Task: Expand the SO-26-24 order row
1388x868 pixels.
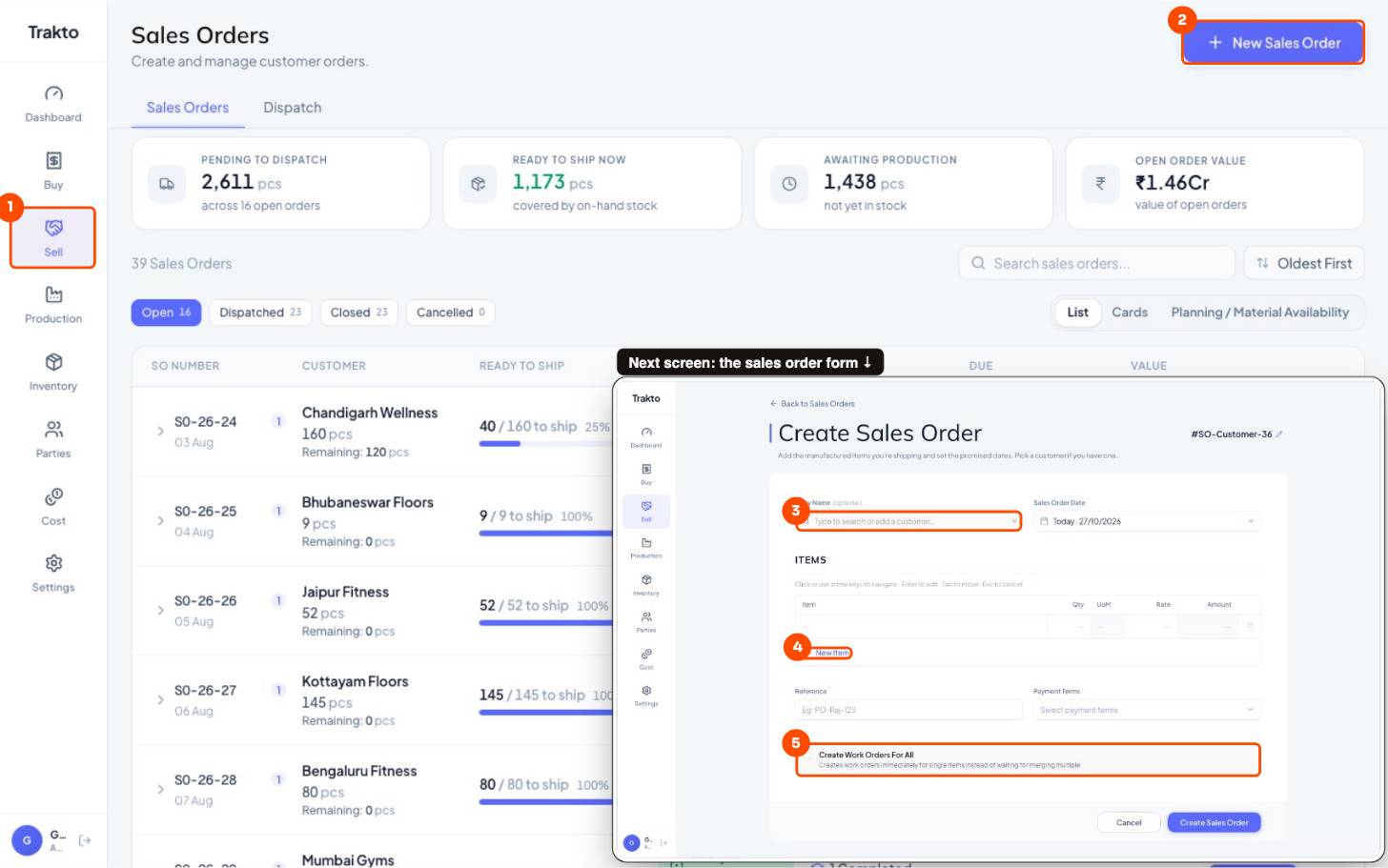Action: pos(160,432)
